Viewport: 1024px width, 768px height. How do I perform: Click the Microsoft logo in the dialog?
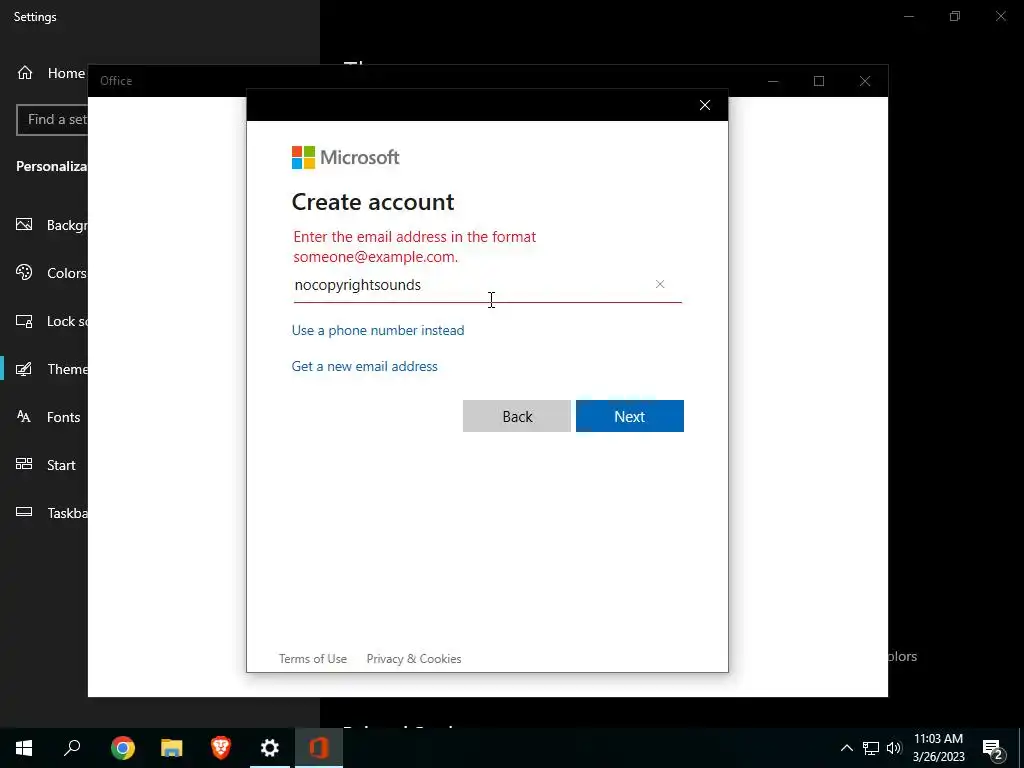[x=345, y=157]
